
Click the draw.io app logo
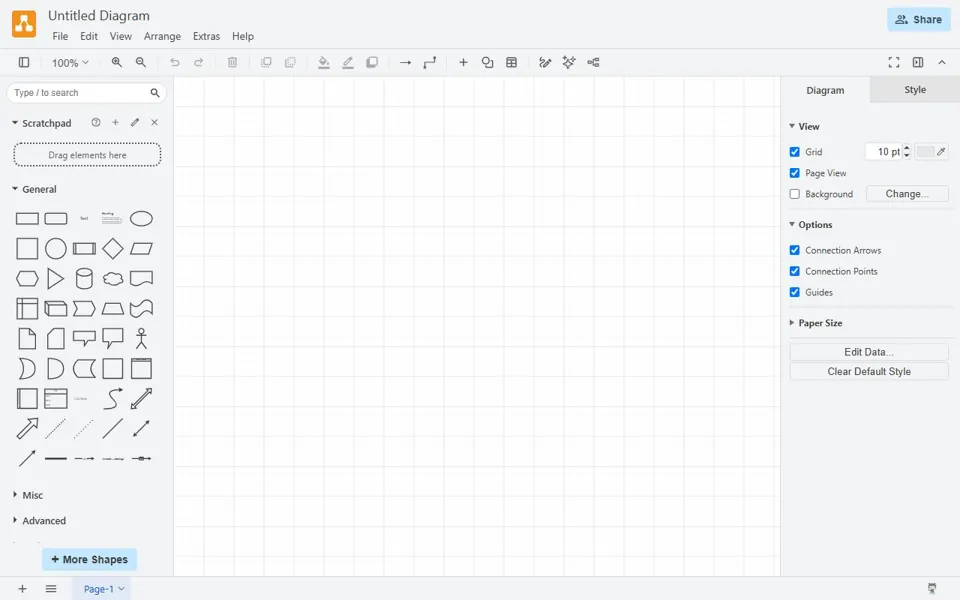click(x=24, y=24)
